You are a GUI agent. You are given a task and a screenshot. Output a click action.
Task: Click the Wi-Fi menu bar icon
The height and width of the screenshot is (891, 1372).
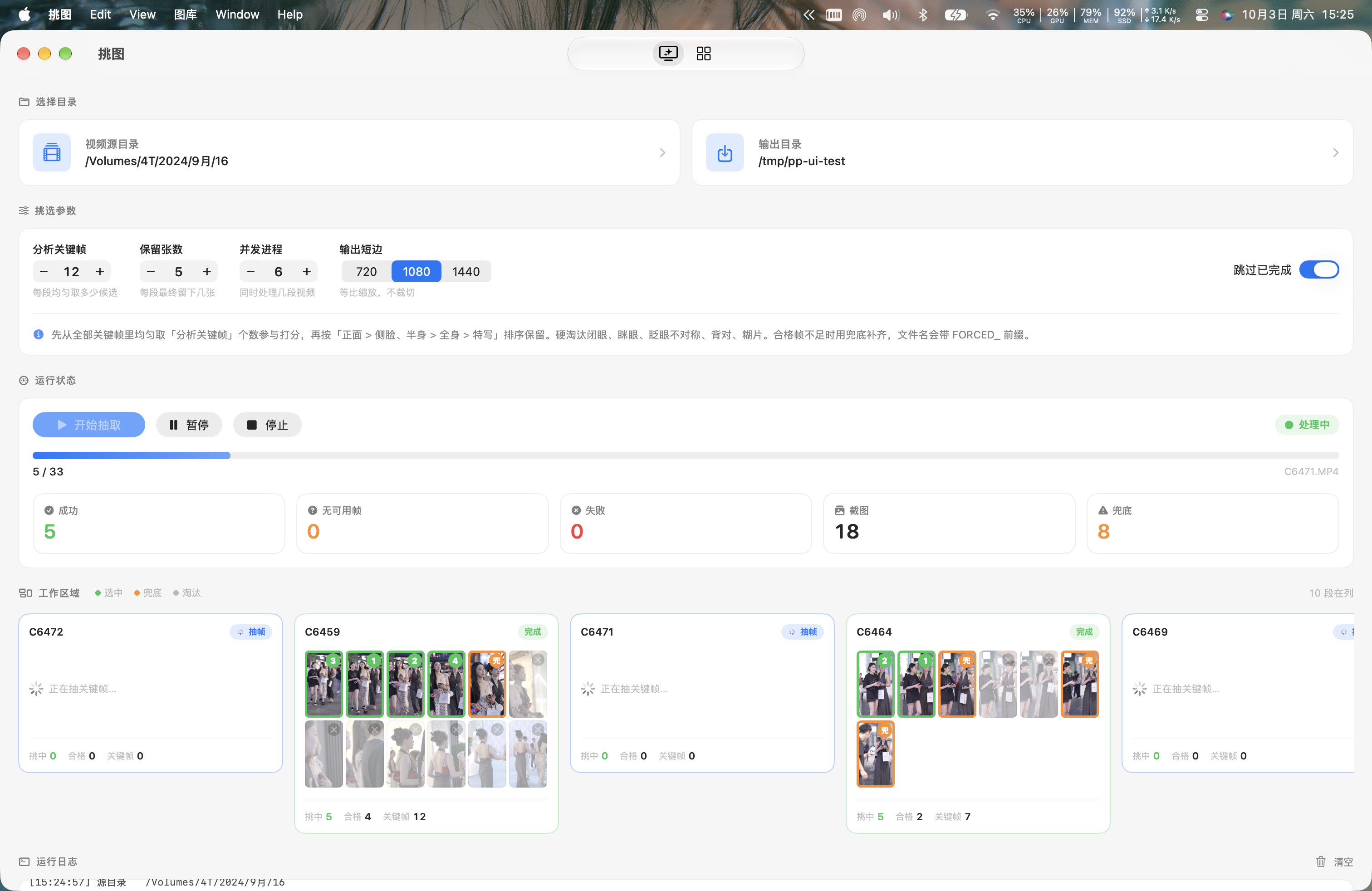(x=993, y=15)
